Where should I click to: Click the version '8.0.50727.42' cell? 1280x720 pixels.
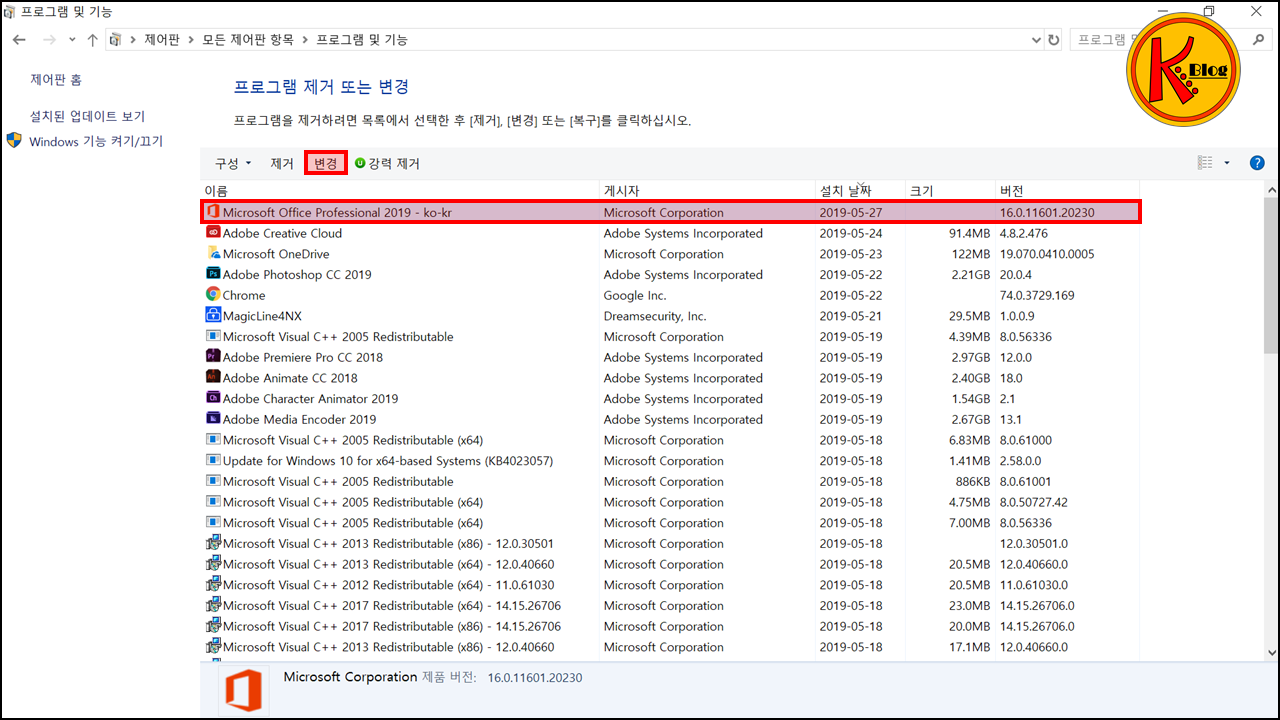[x=1033, y=502]
